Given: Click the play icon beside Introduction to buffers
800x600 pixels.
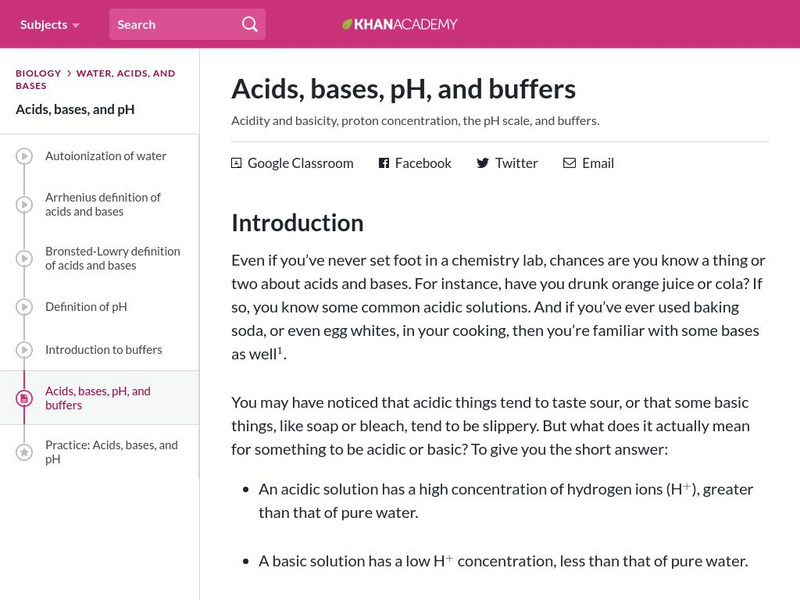Looking at the screenshot, I should [x=24, y=350].
